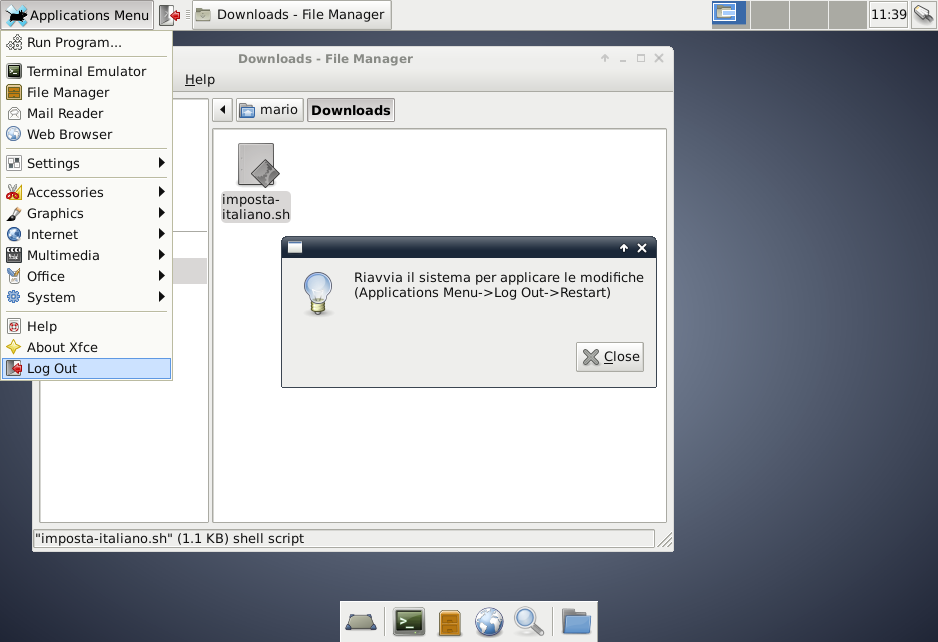Expand the System submenu
Image resolution: width=938 pixels, height=642 pixels.
coord(87,297)
